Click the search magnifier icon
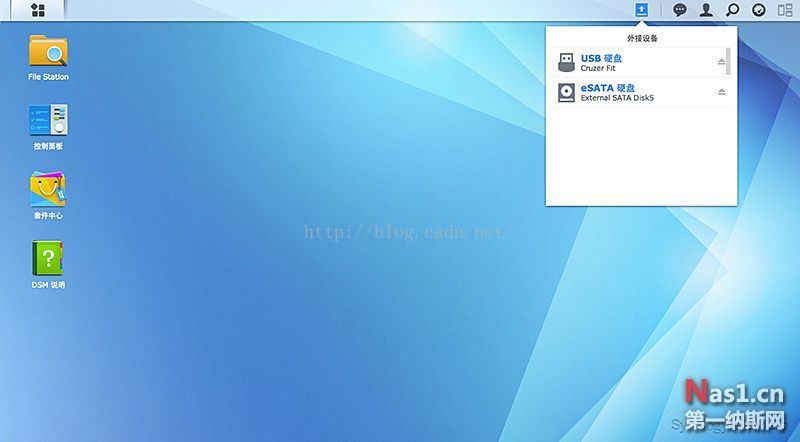800x442 pixels. point(733,10)
